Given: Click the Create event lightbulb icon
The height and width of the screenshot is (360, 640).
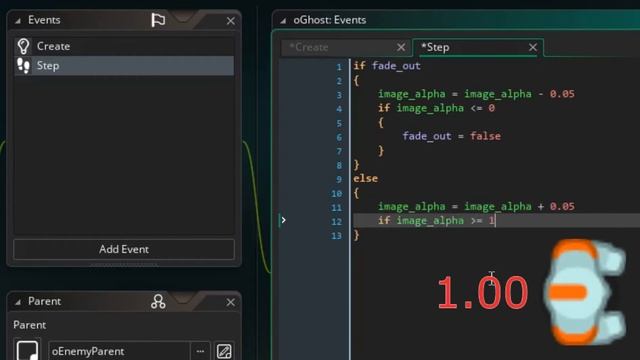Looking at the screenshot, I should 24,47.
